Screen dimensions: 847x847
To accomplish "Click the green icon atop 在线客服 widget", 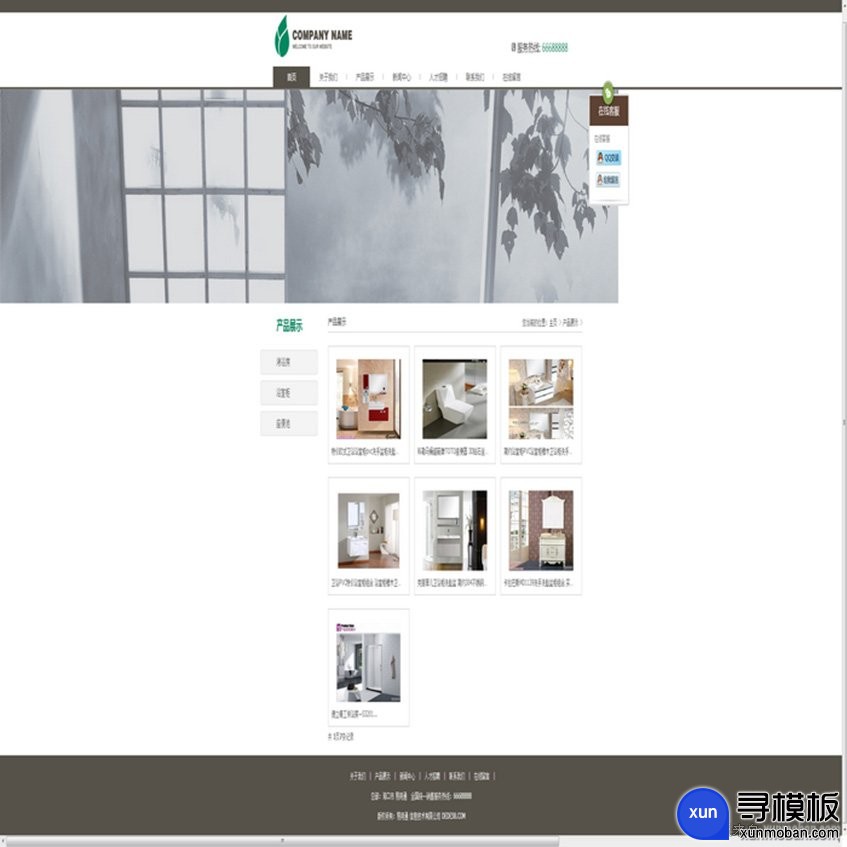I will [608, 92].
